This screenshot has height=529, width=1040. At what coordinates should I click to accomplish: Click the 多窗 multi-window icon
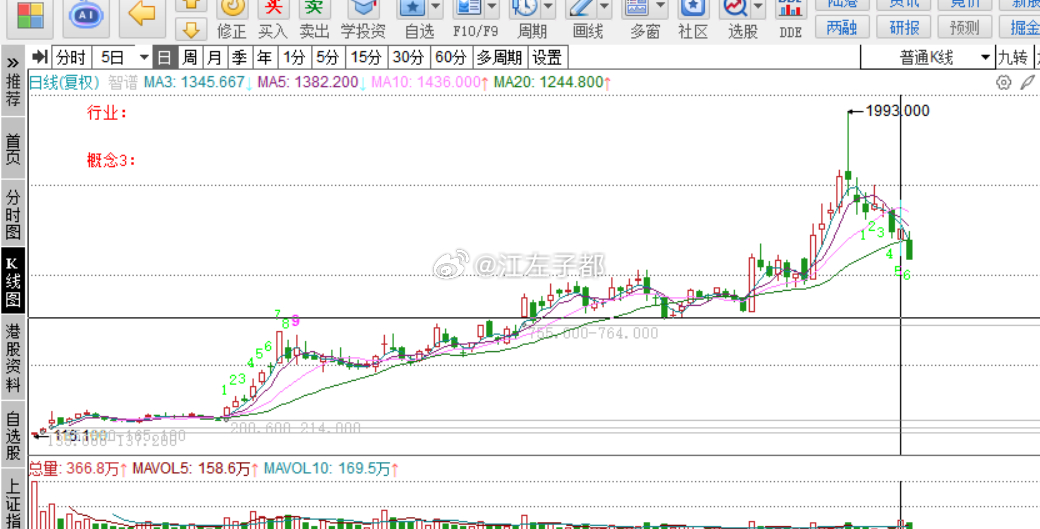(x=637, y=8)
